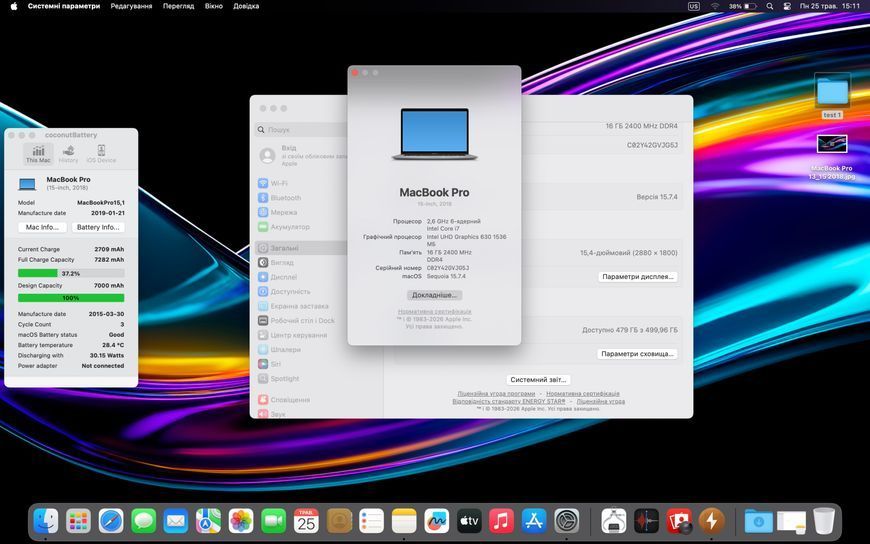Viewport: 870px width, 544px height.
Task: Click the 38% battery status icon
Action: 742,6
